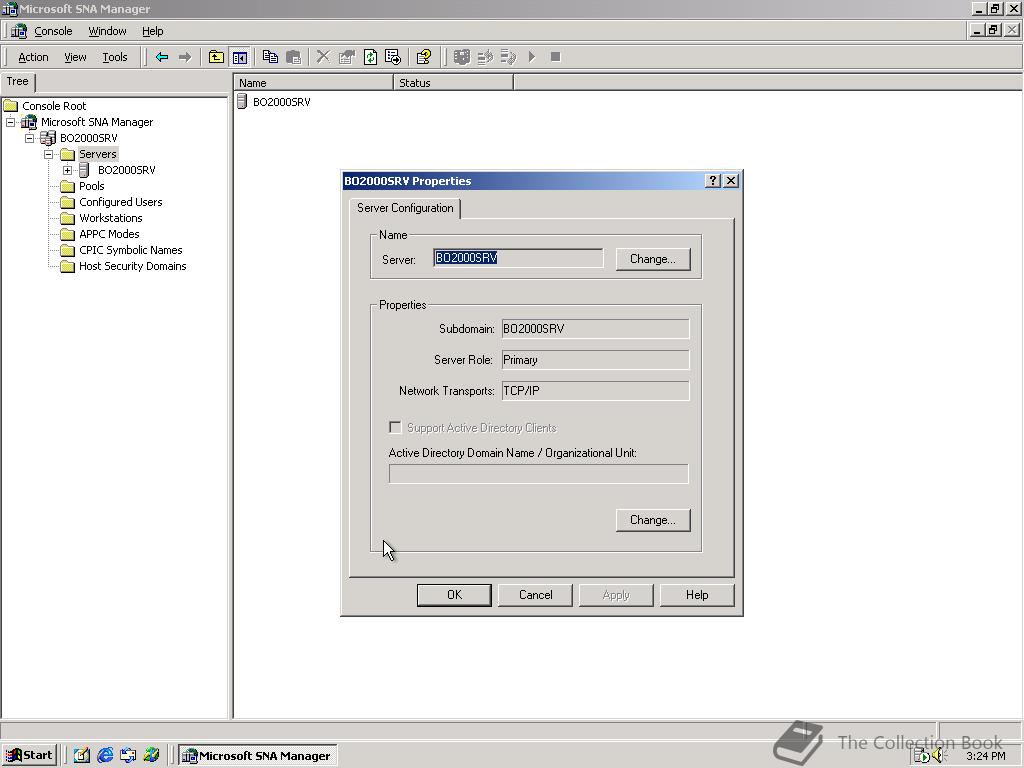Image resolution: width=1024 pixels, height=768 pixels.
Task: Click the Windows flag quick launch icon
Action: (152, 755)
